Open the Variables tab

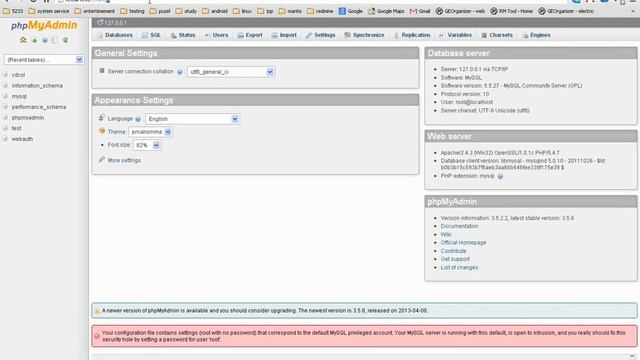coord(455,35)
